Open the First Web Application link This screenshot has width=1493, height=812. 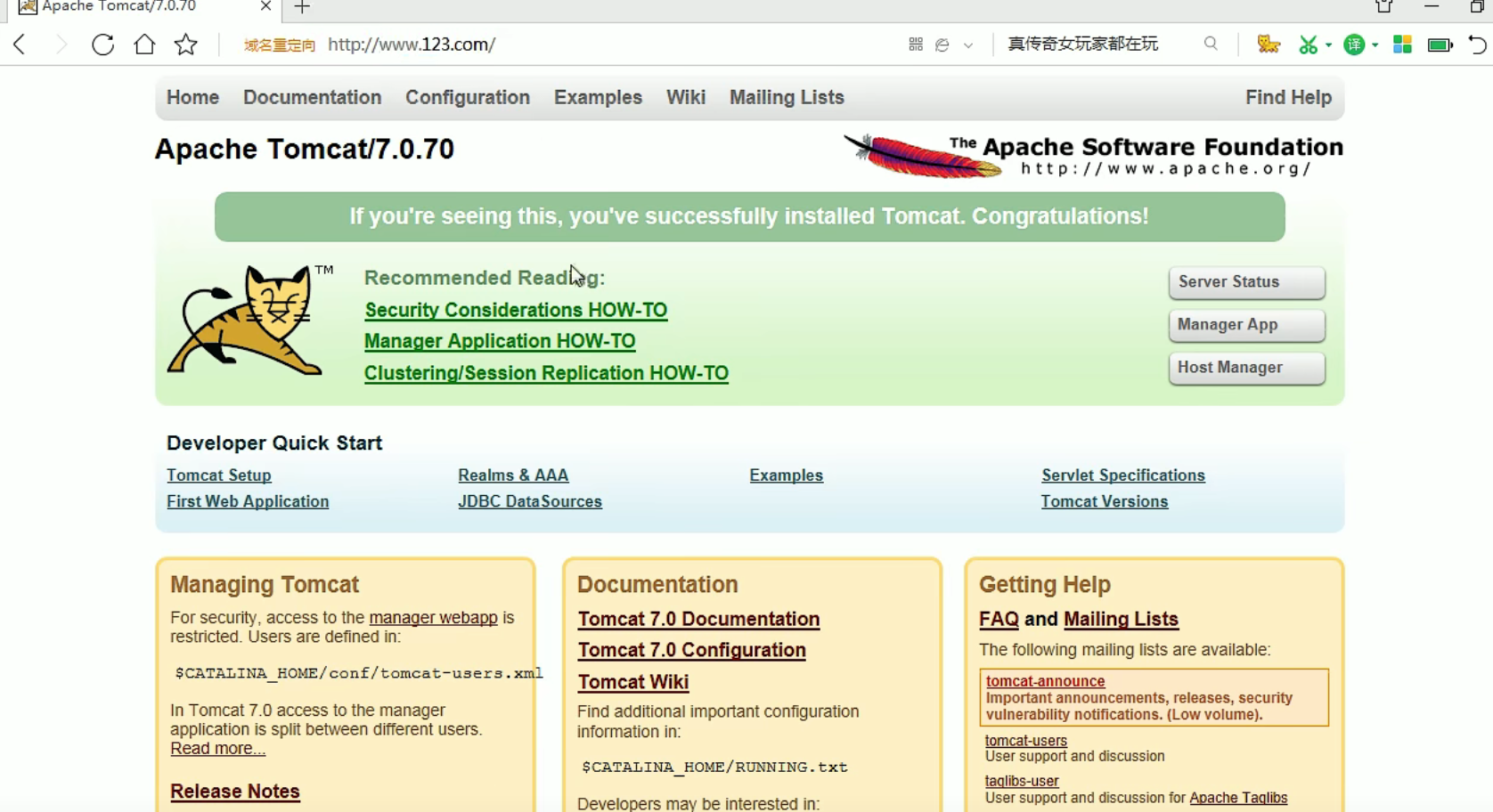[248, 501]
